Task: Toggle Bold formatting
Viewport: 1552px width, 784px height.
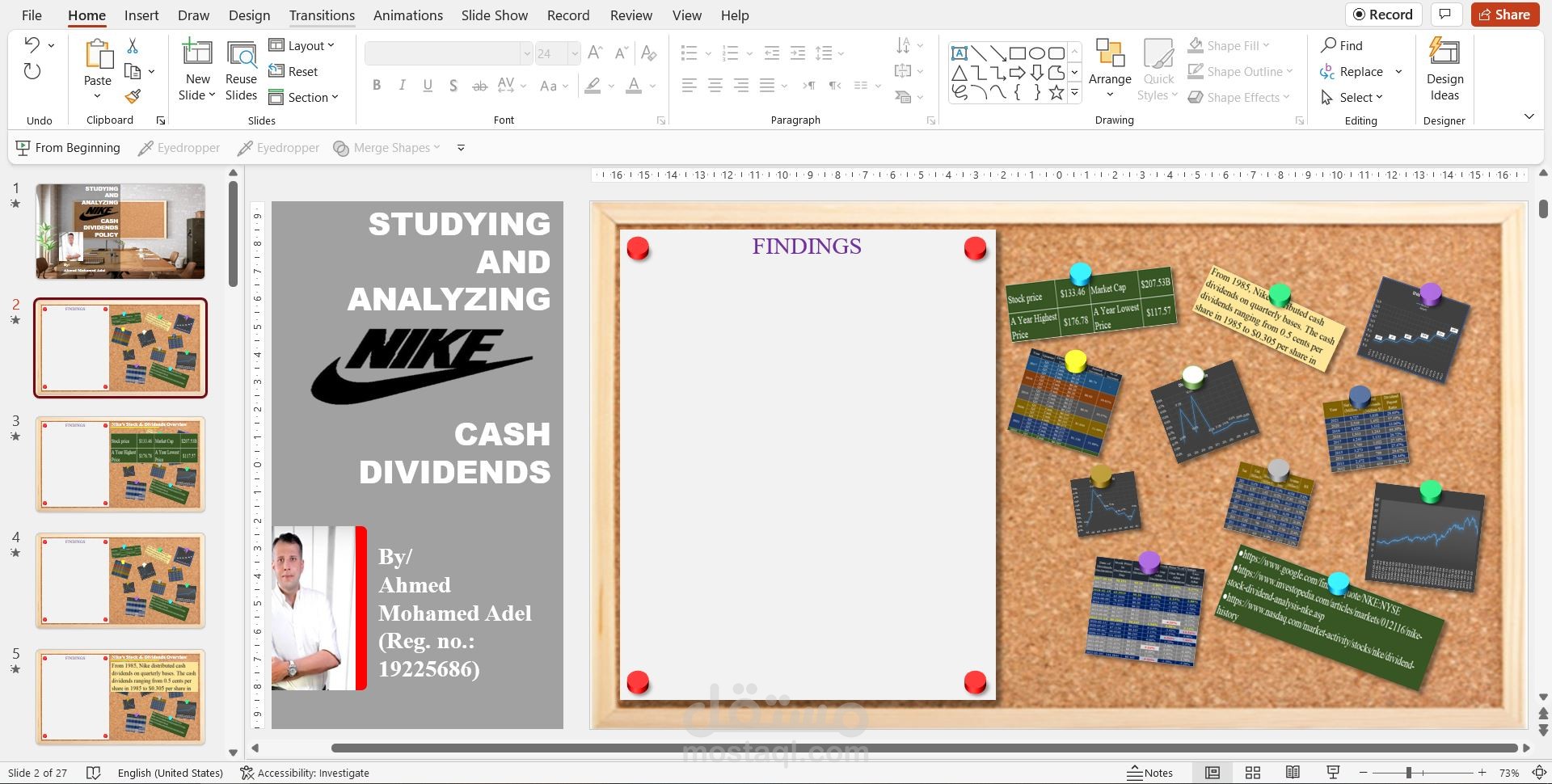Action: (x=377, y=86)
